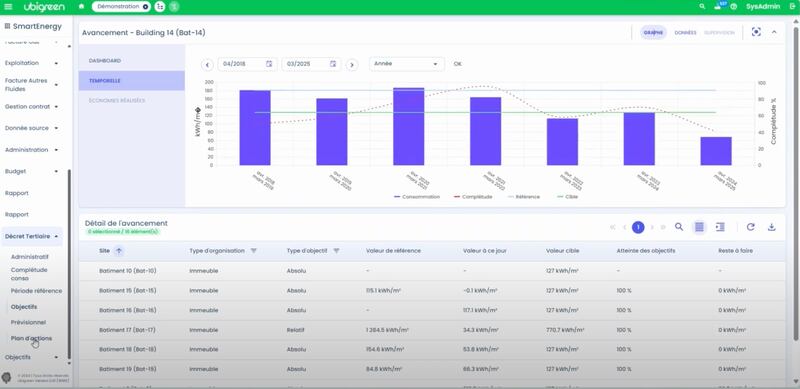Toggle Complétude series in chart legend

coord(472,197)
